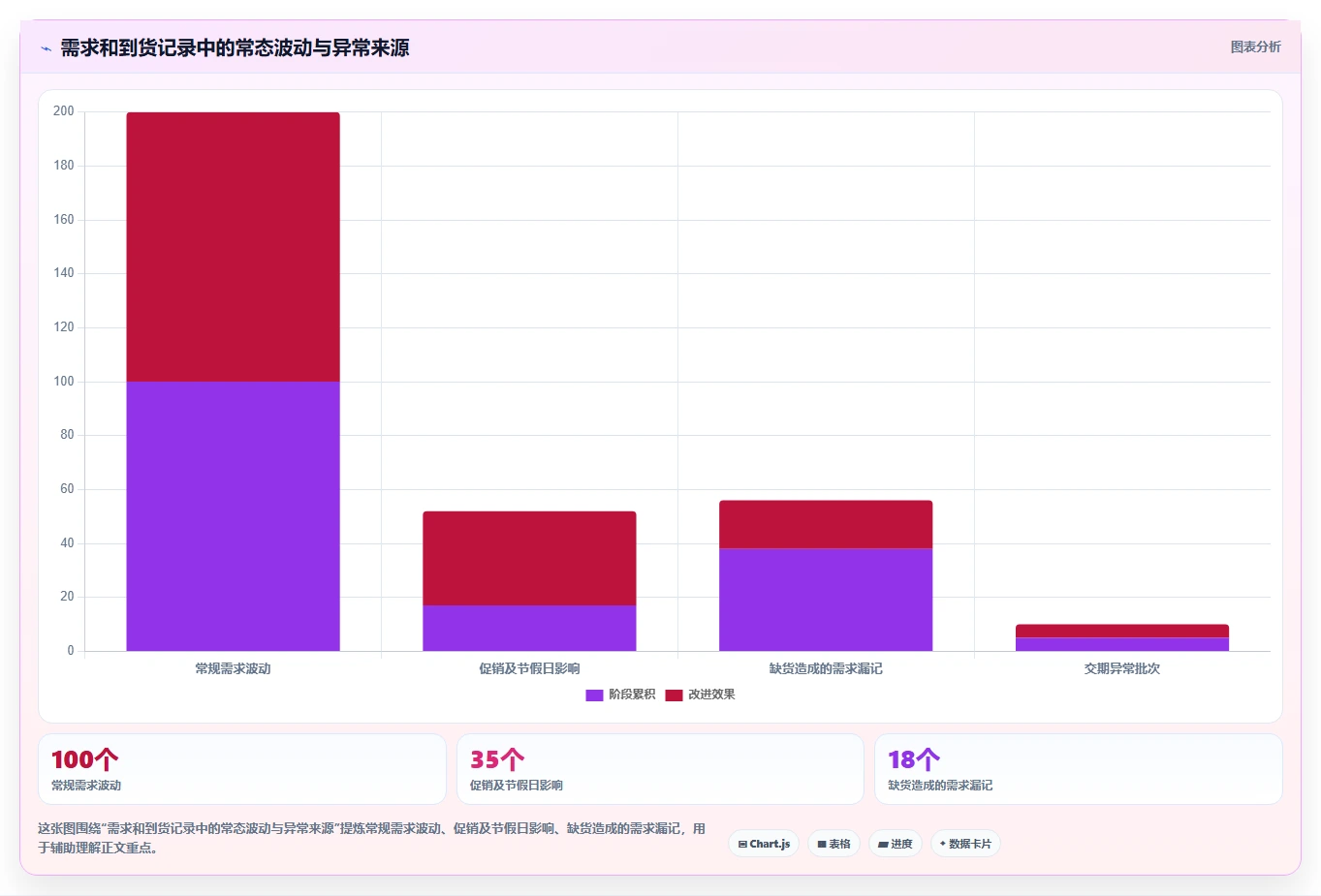Click the 图表分析 label in header
The width and height of the screenshot is (1321, 896).
coord(1255,46)
